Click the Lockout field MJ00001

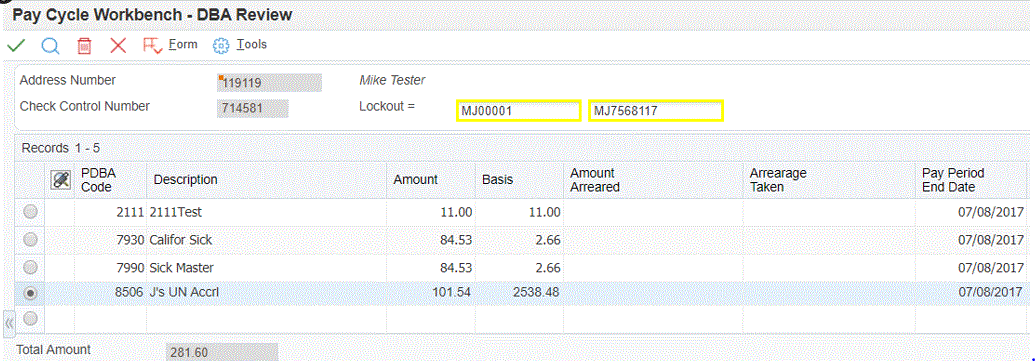pos(518,111)
